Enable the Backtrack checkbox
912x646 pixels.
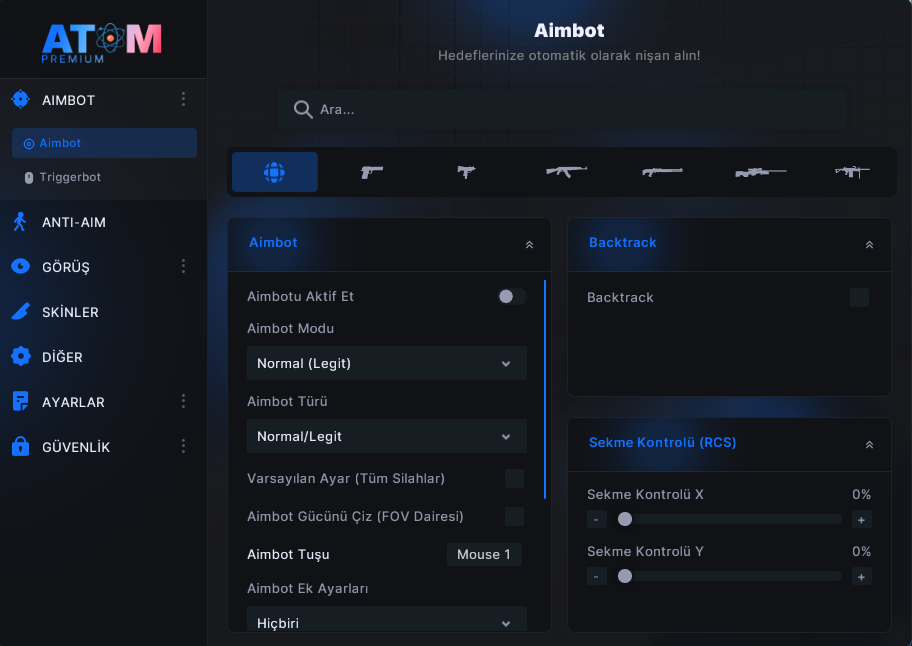(859, 297)
